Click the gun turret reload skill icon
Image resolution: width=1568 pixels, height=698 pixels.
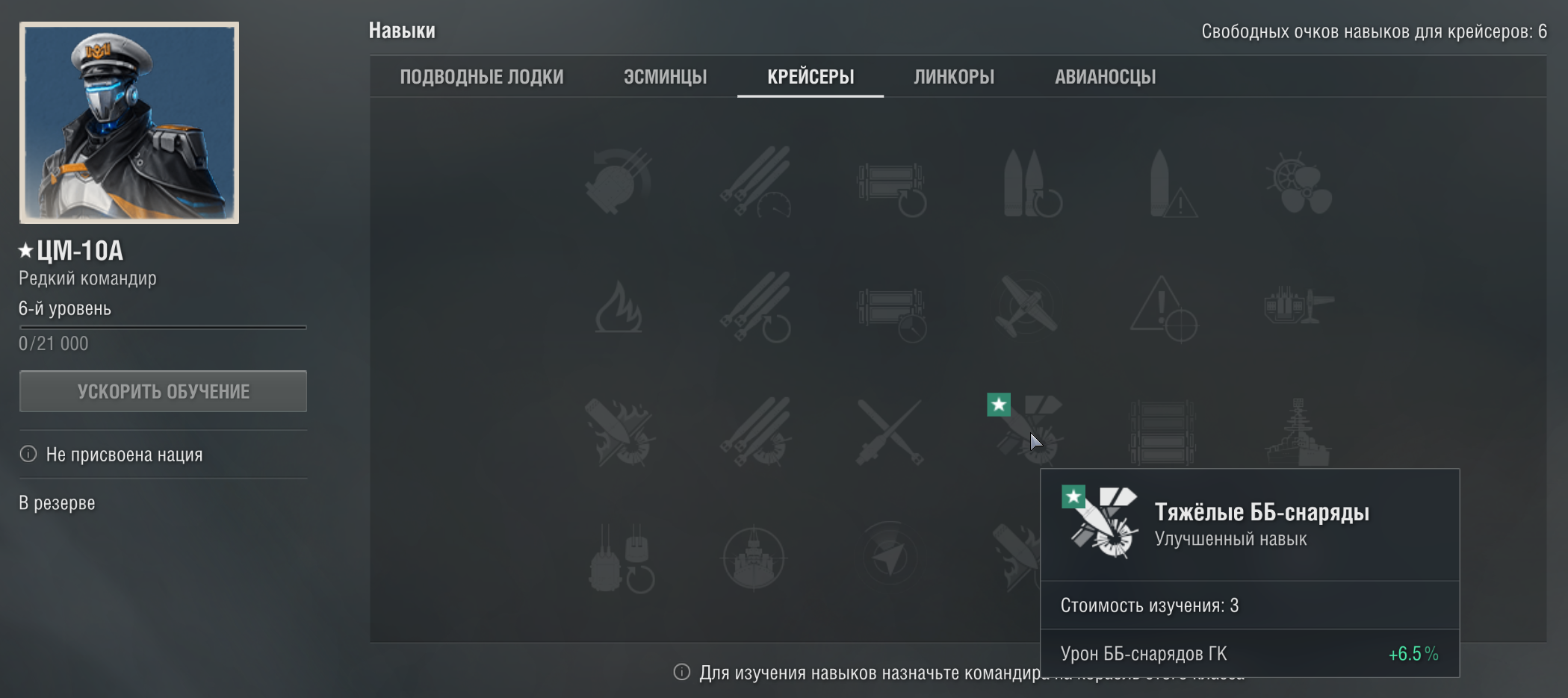click(622, 558)
